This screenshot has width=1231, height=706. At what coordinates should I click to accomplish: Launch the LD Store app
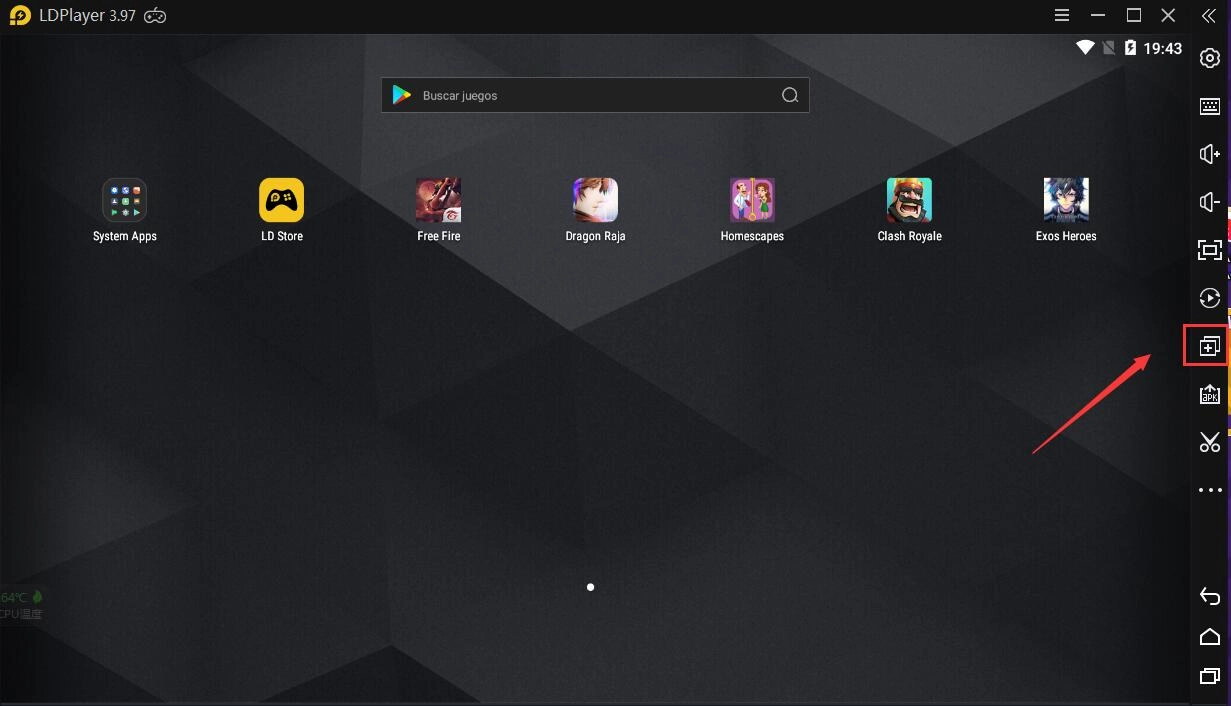281,201
